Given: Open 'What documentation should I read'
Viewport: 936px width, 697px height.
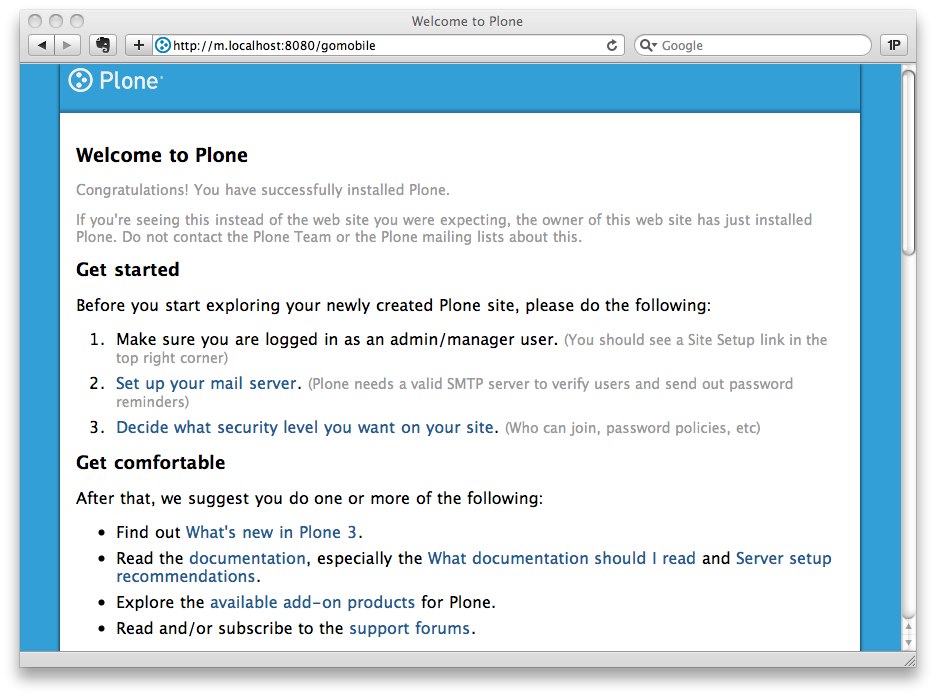Looking at the screenshot, I should click(x=560, y=558).
